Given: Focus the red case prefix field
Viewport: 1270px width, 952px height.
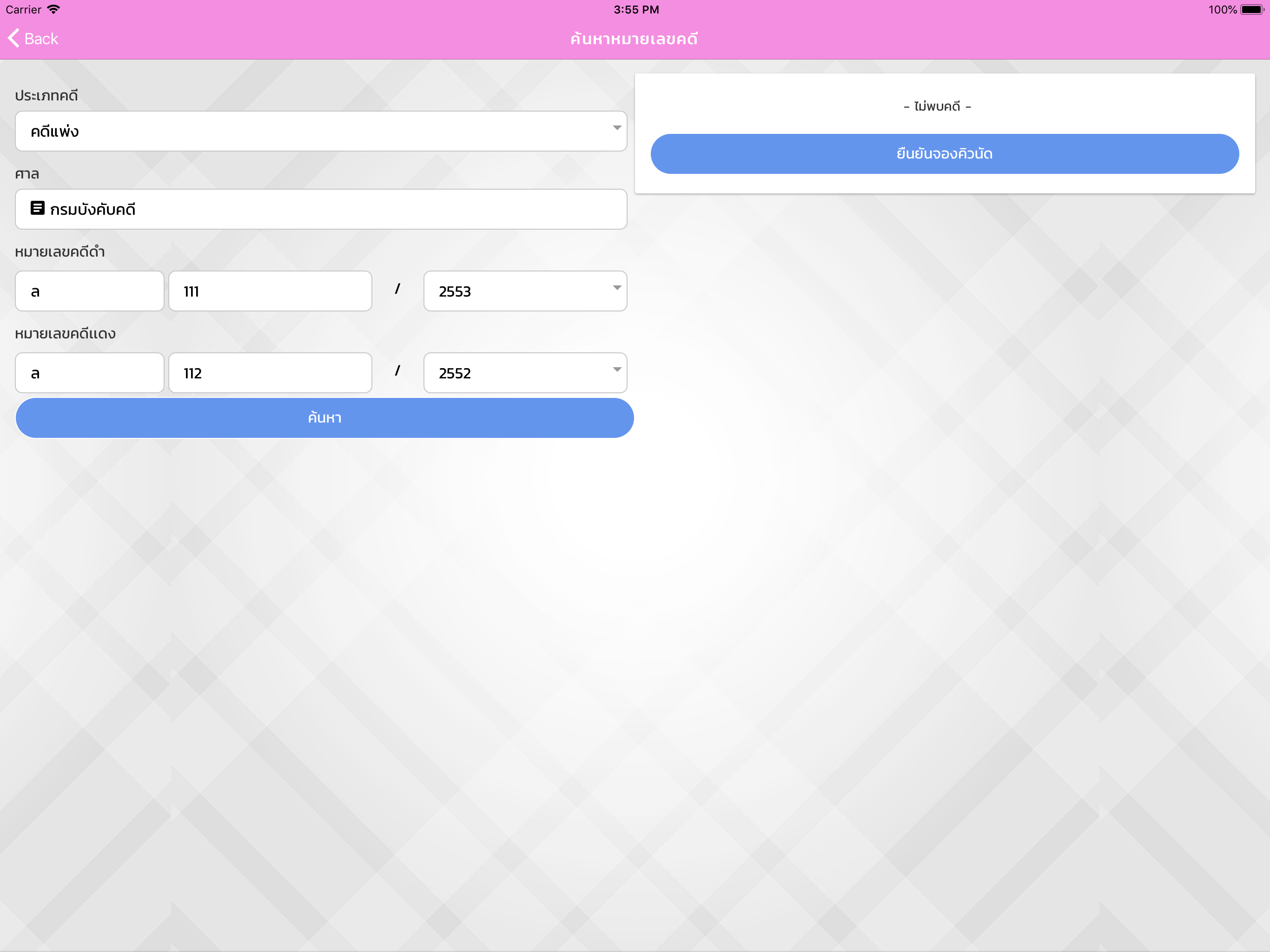Looking at the screenshot, I should point(90,373).
